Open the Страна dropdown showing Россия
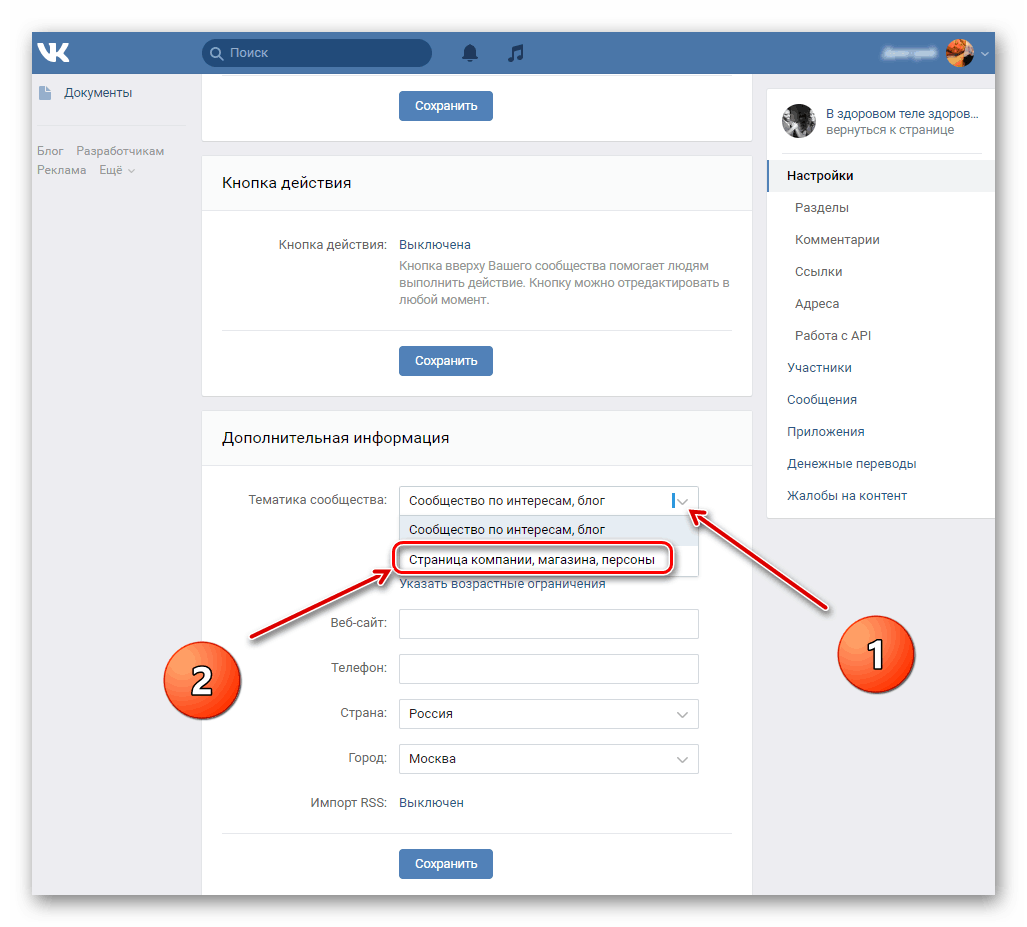 (548, 714)
